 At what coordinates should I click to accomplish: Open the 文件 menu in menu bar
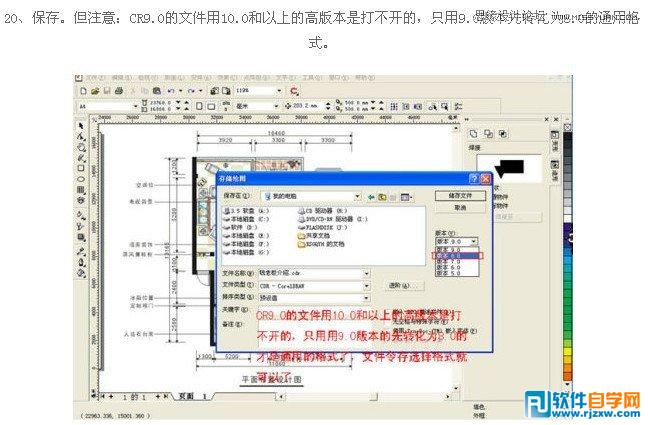pyautogui.click(x=95, y=78)
